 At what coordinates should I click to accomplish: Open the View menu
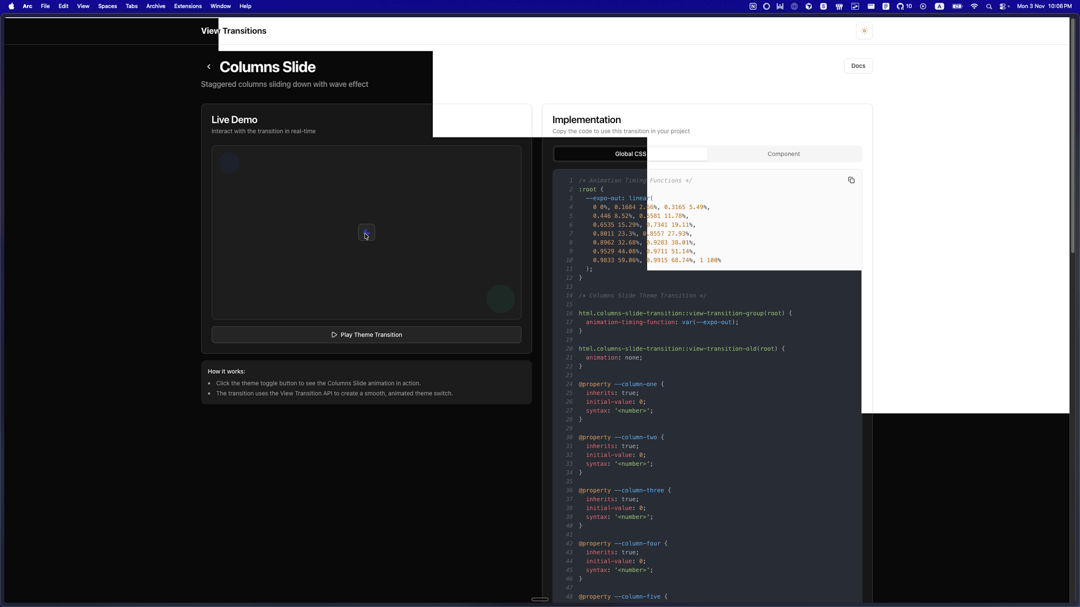click(83, 6)
